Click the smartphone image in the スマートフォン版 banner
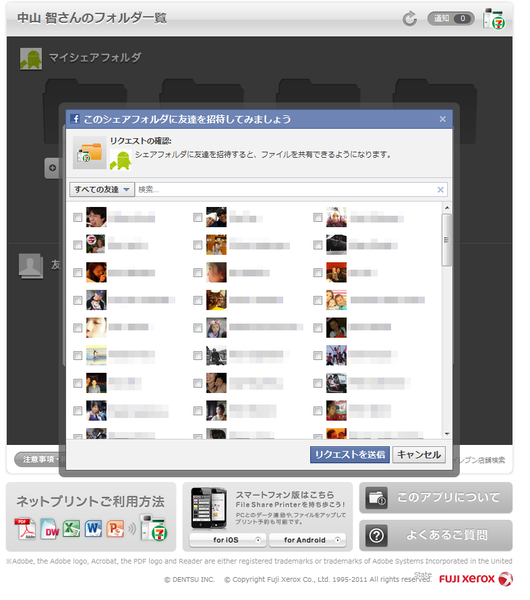Image resolution: width=530 pixels, height=600 pixels. pyautogui.click(x=209, y=508)
